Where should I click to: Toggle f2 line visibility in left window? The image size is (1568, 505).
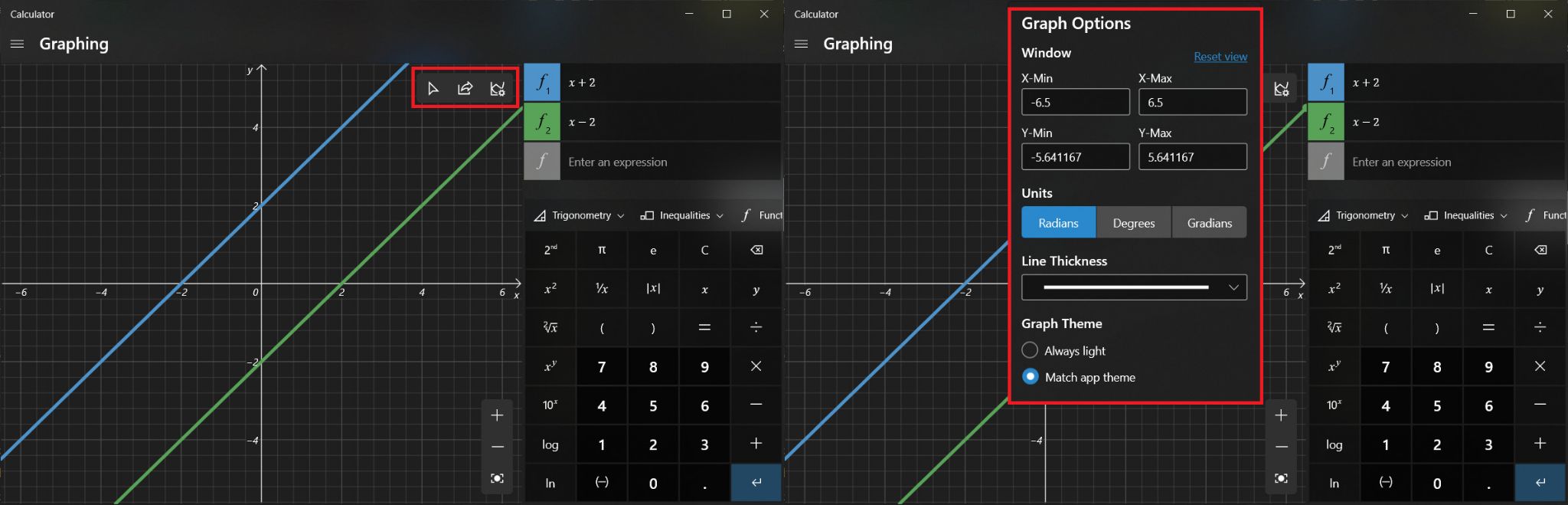coord(542,123)
